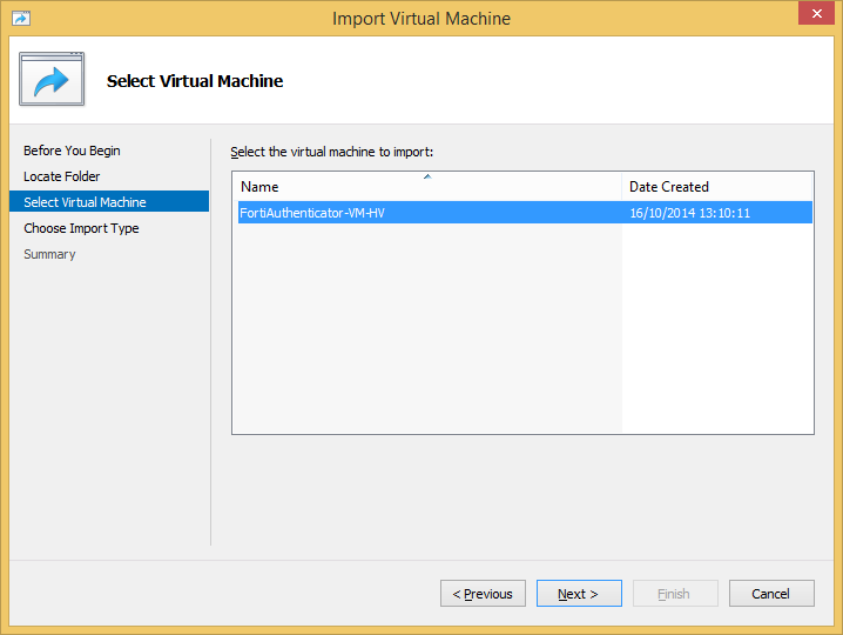Select the Choose Import Type step
The width and height of the screenshot is (843, 635).
81,228
